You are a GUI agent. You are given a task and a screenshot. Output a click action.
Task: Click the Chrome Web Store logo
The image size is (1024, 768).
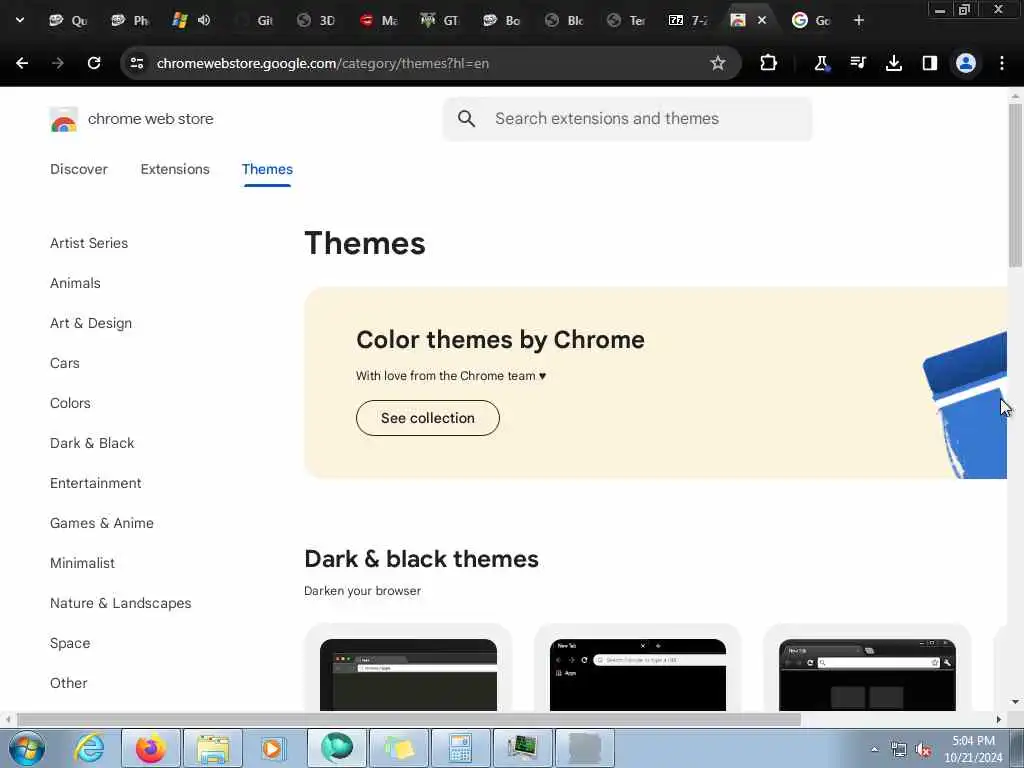[64, 120]
